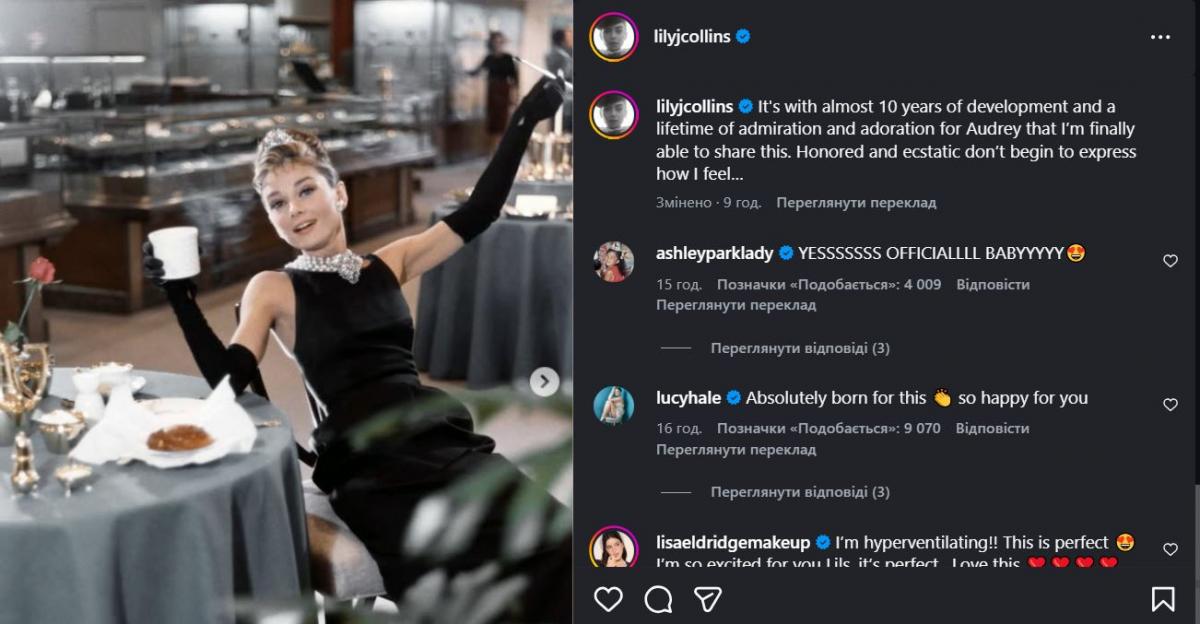
Task: Like lucyhale's comment
Action: click(1170, 405)
